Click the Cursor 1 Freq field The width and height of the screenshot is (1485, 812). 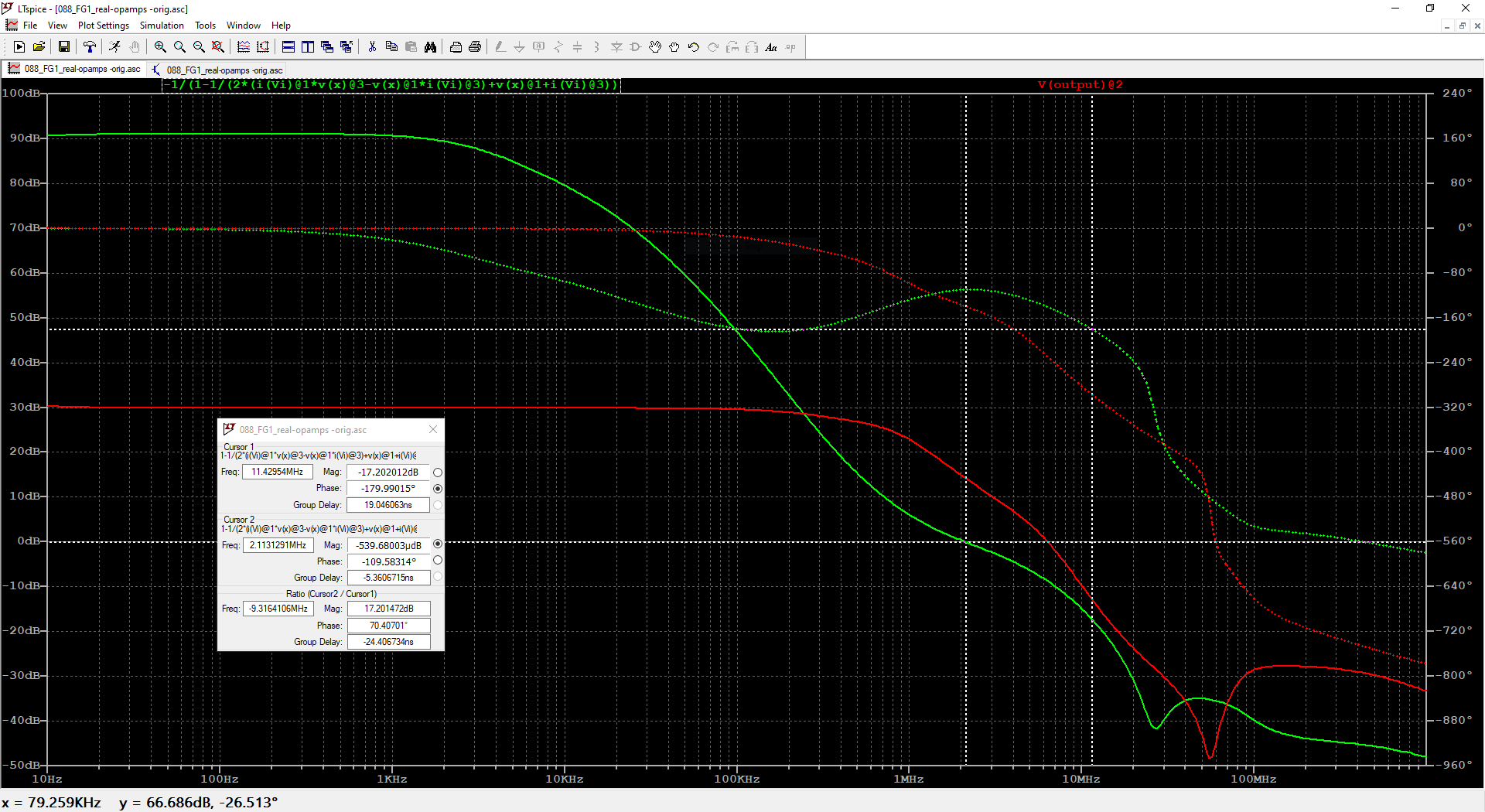[x=278, y=472]
